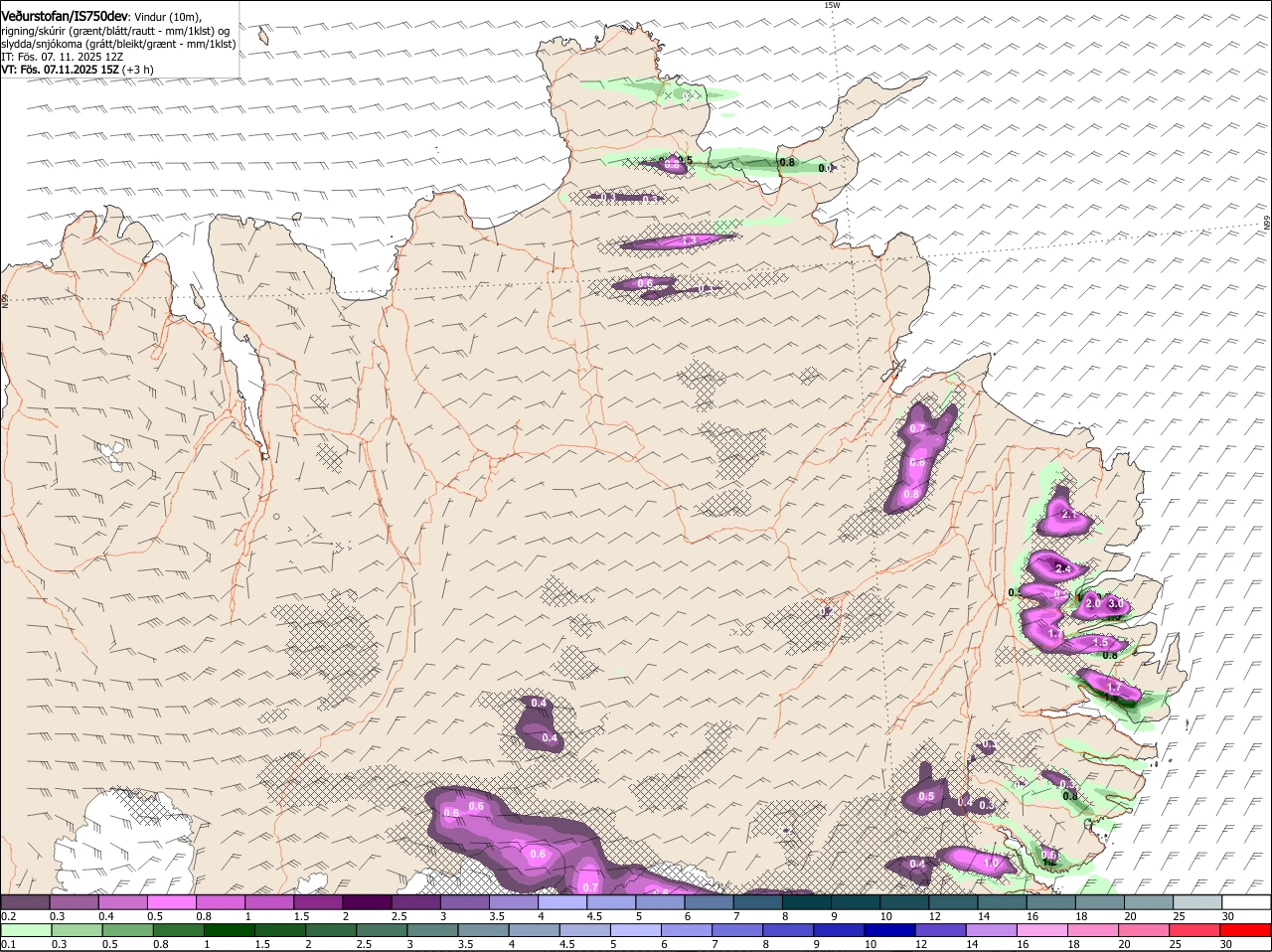
Task: Select lower scale red swatch after 30
Action: [x=1246, y=931]
